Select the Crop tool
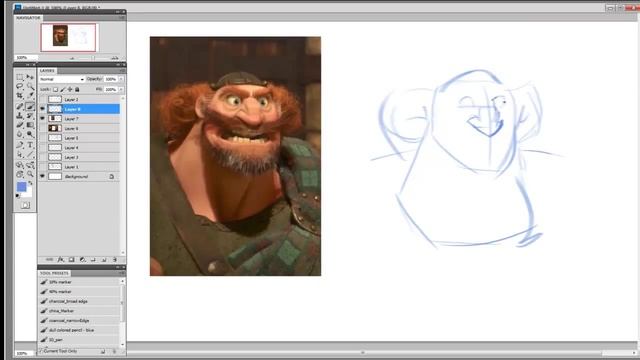Image resolution: width=640 pixels, height=360 pixels. [x=20, y=96]
